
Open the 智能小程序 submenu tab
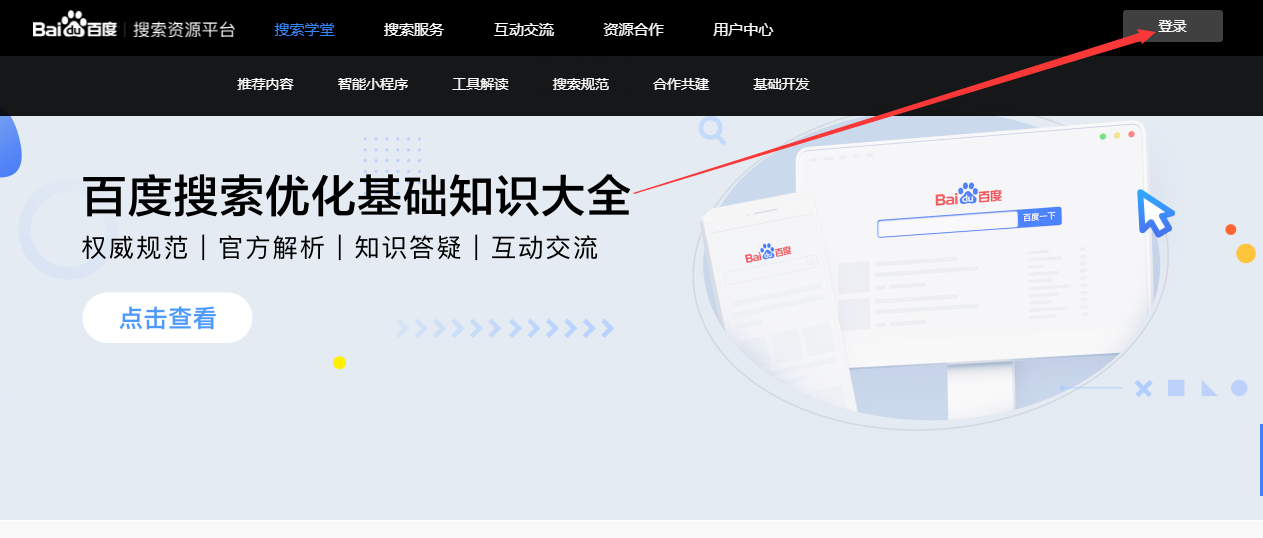point(373,84)
